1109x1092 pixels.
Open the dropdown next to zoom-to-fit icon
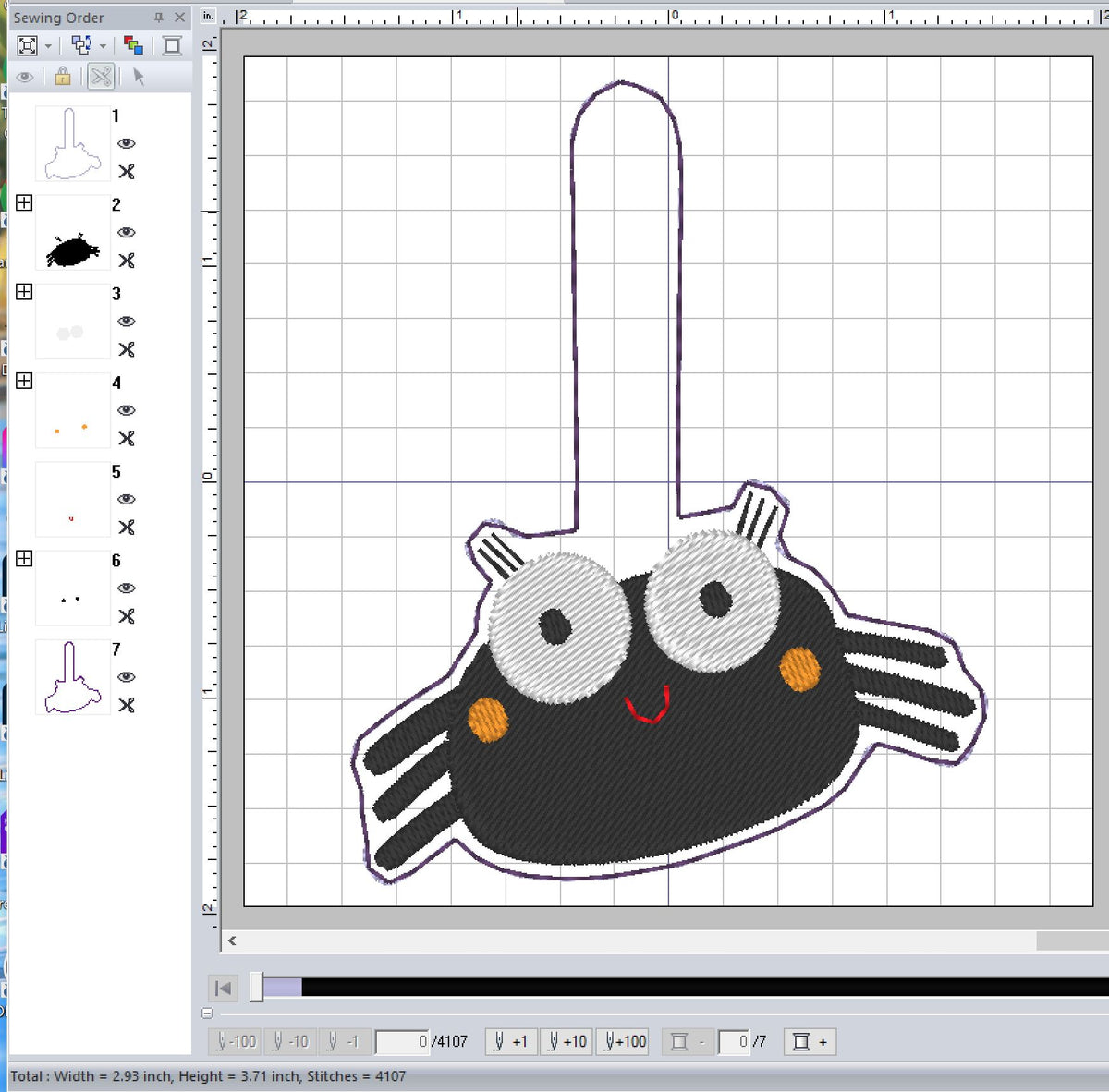click(x=48, y=44)
